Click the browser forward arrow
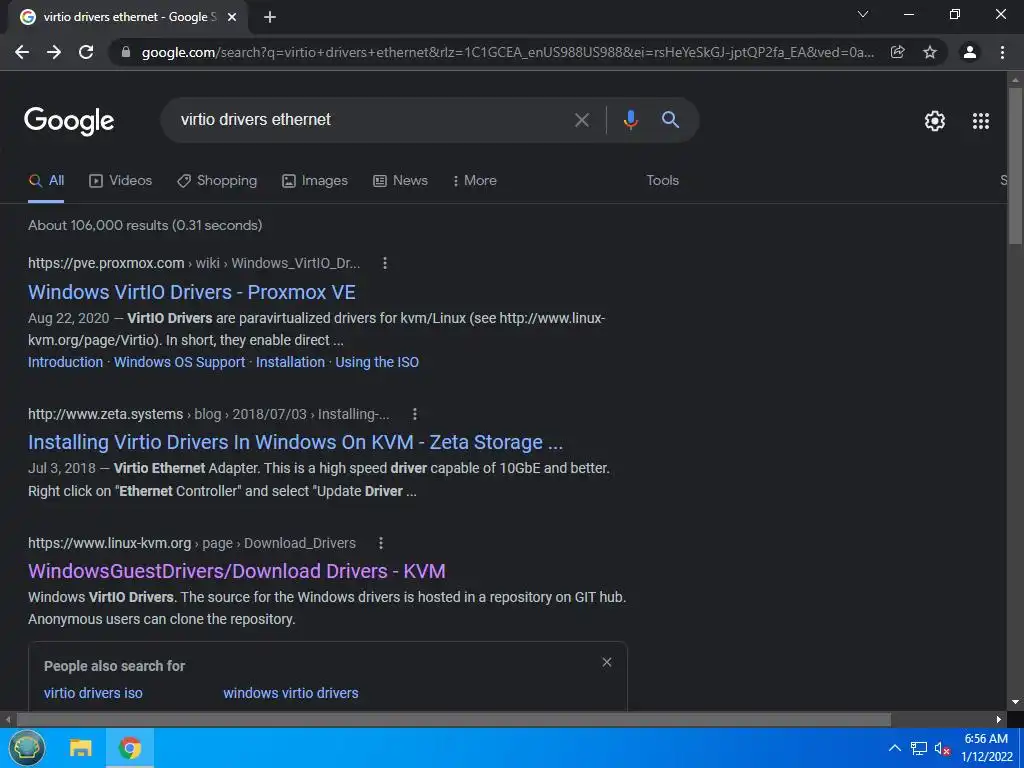 [54, 52]
